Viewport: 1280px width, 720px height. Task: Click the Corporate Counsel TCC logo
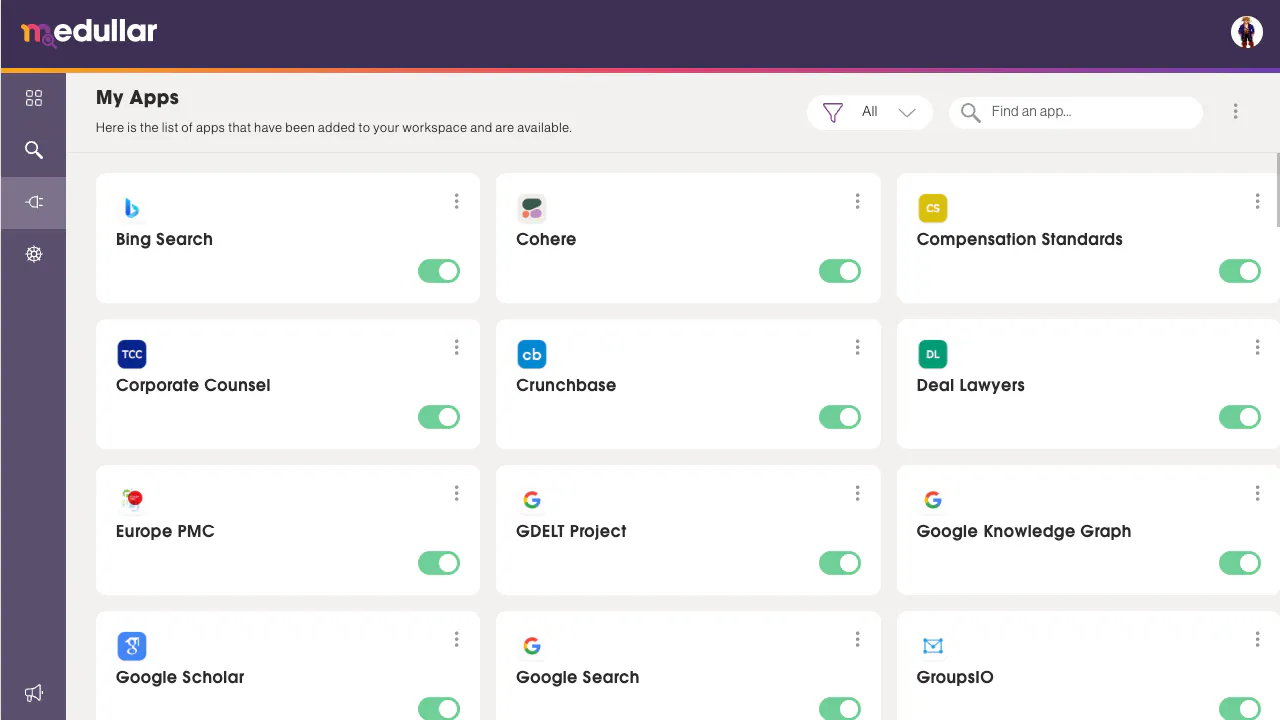132,354
